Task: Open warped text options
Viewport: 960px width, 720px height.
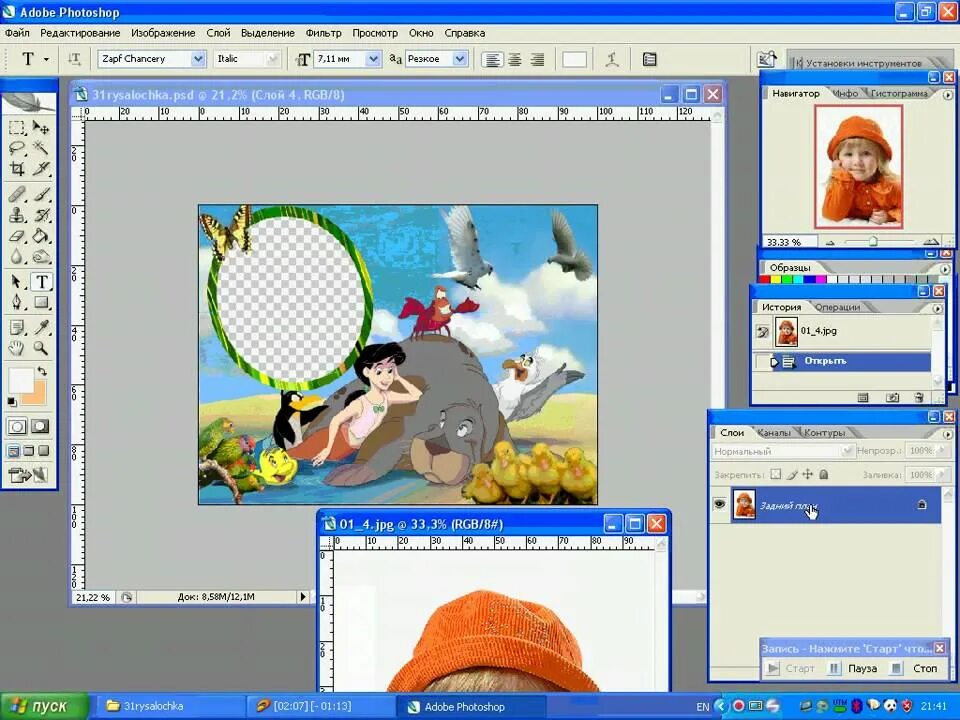Action: tap(612, 59)
